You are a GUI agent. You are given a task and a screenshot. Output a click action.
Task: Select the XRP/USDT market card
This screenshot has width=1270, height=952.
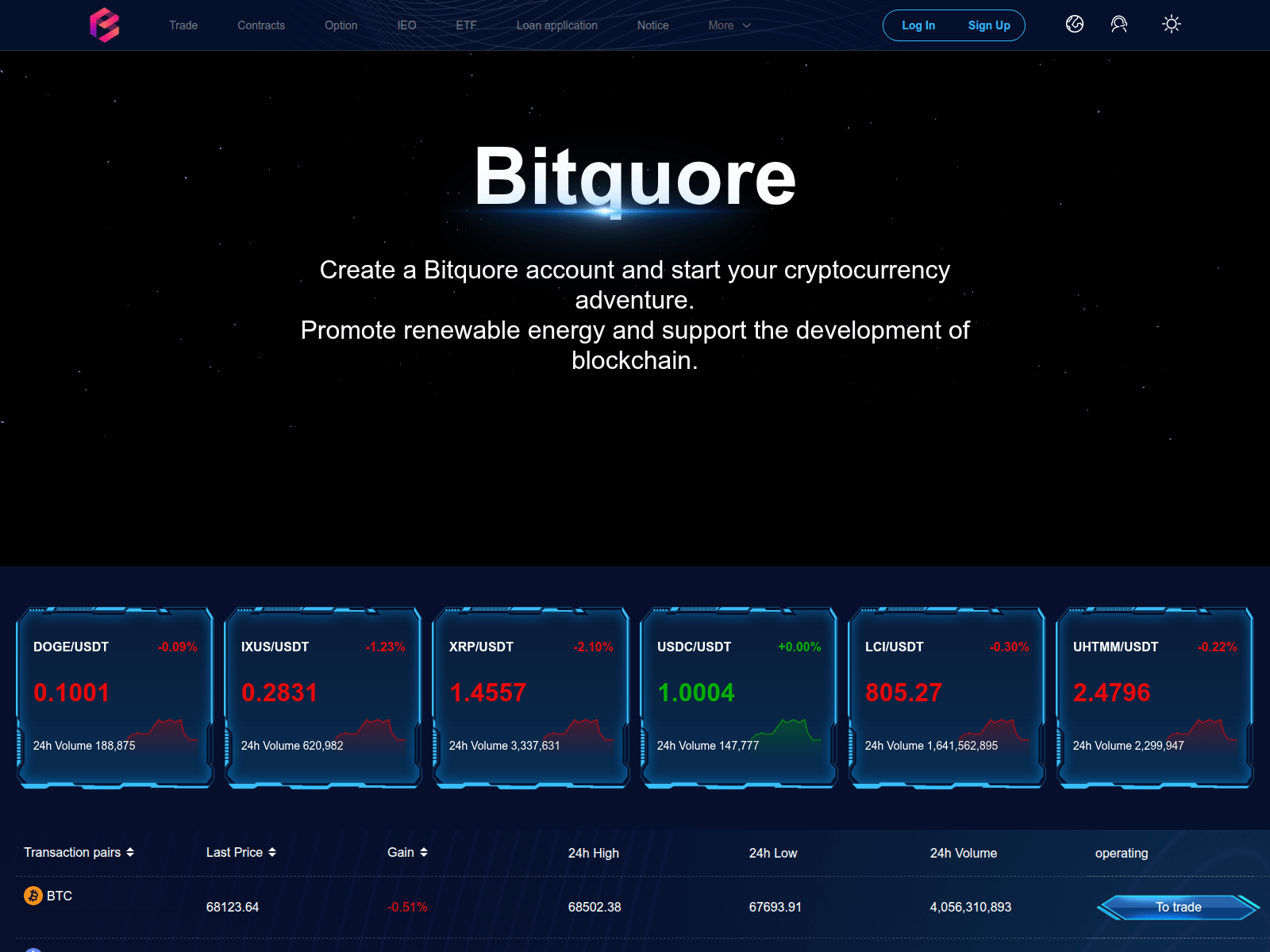click(x=530, y=697)
